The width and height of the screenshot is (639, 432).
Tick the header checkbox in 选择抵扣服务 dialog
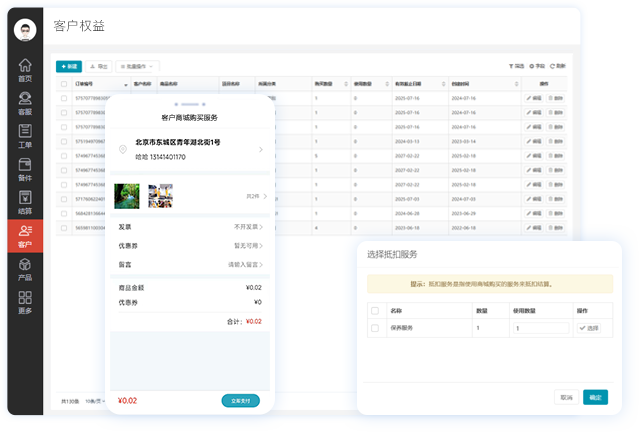pyautogui.click(x=375, y=311)
